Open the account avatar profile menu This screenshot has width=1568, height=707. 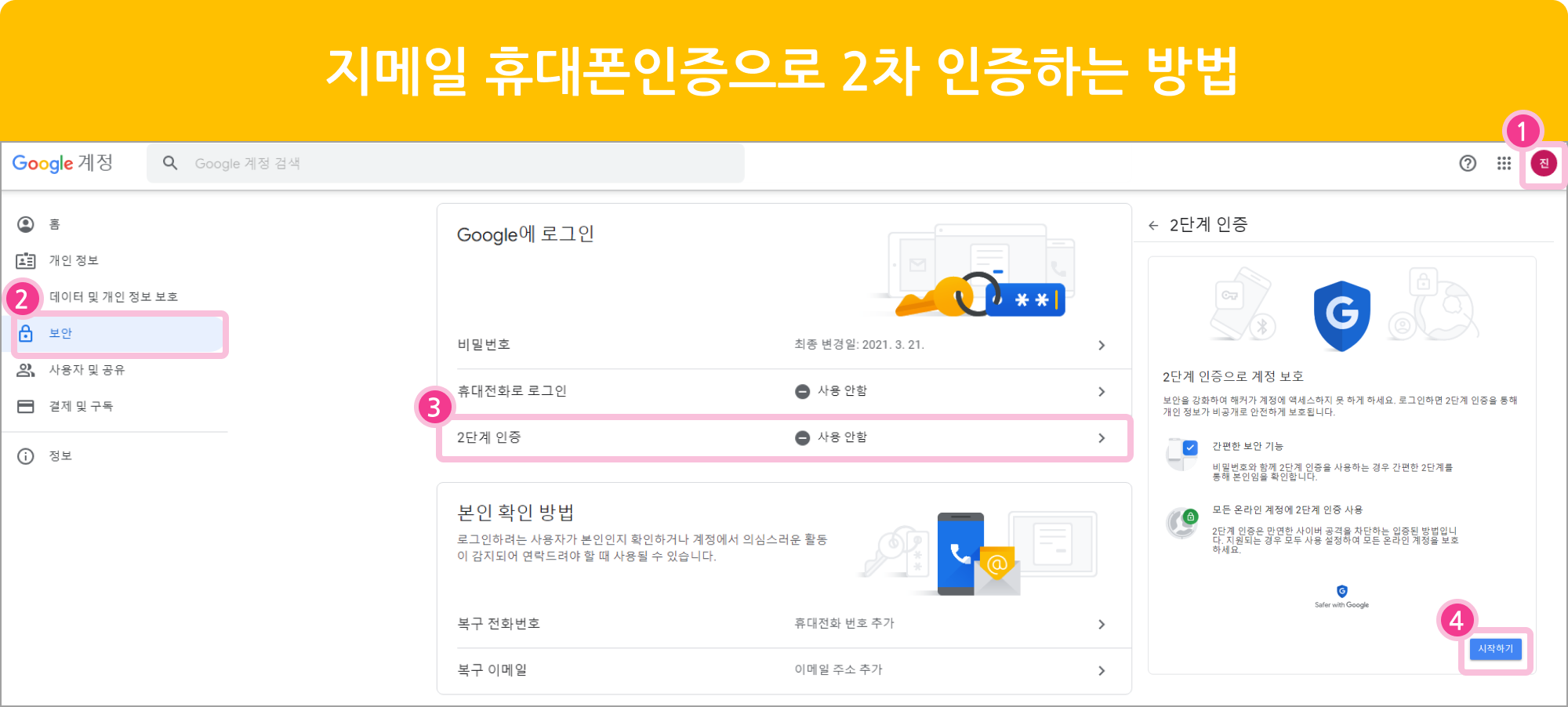[1543, 163]
